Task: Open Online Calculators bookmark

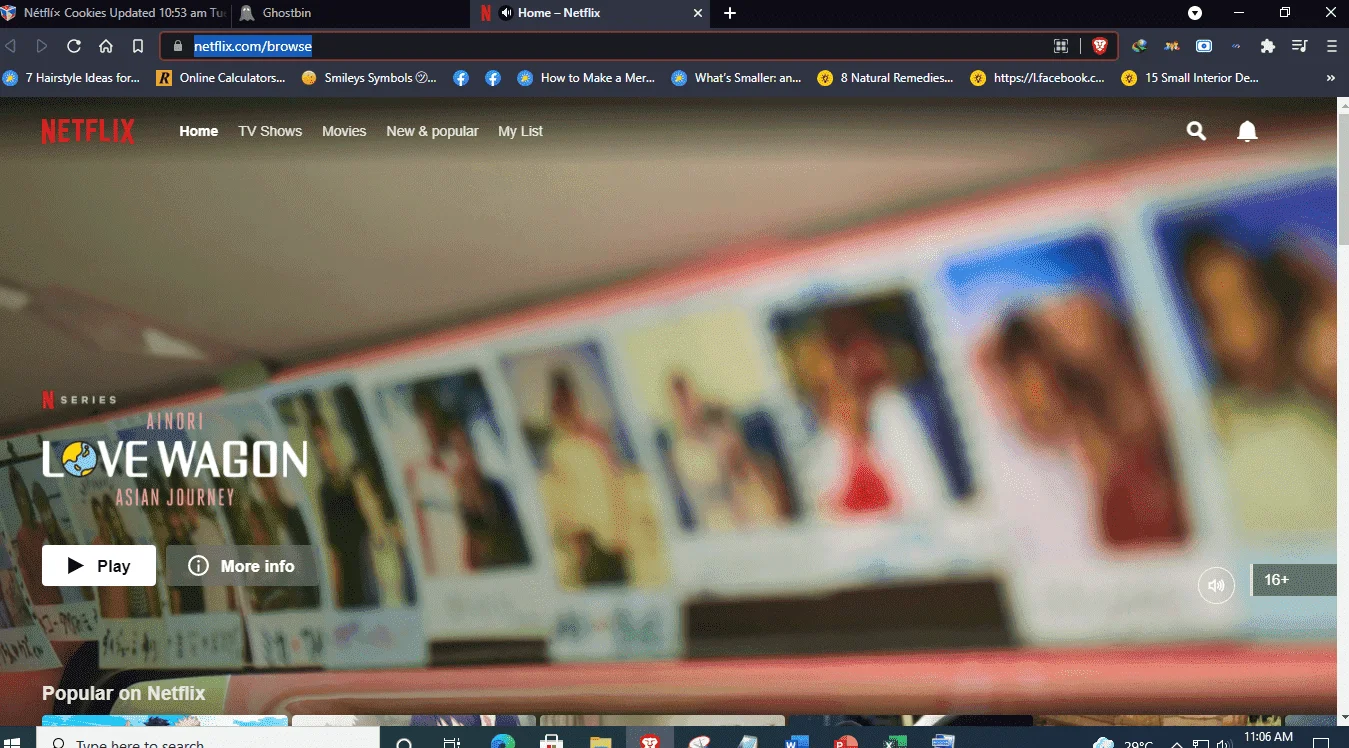Action: (x=221, y=78)
